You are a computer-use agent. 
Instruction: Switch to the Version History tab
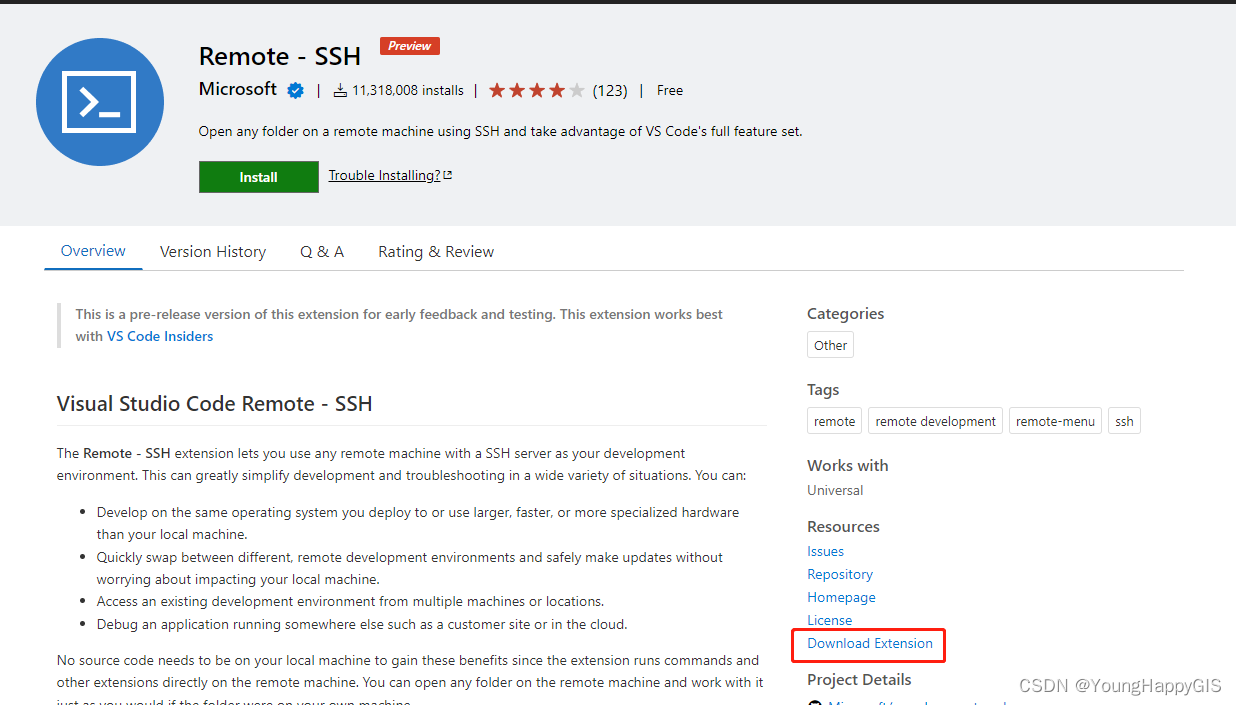point(213,252)
